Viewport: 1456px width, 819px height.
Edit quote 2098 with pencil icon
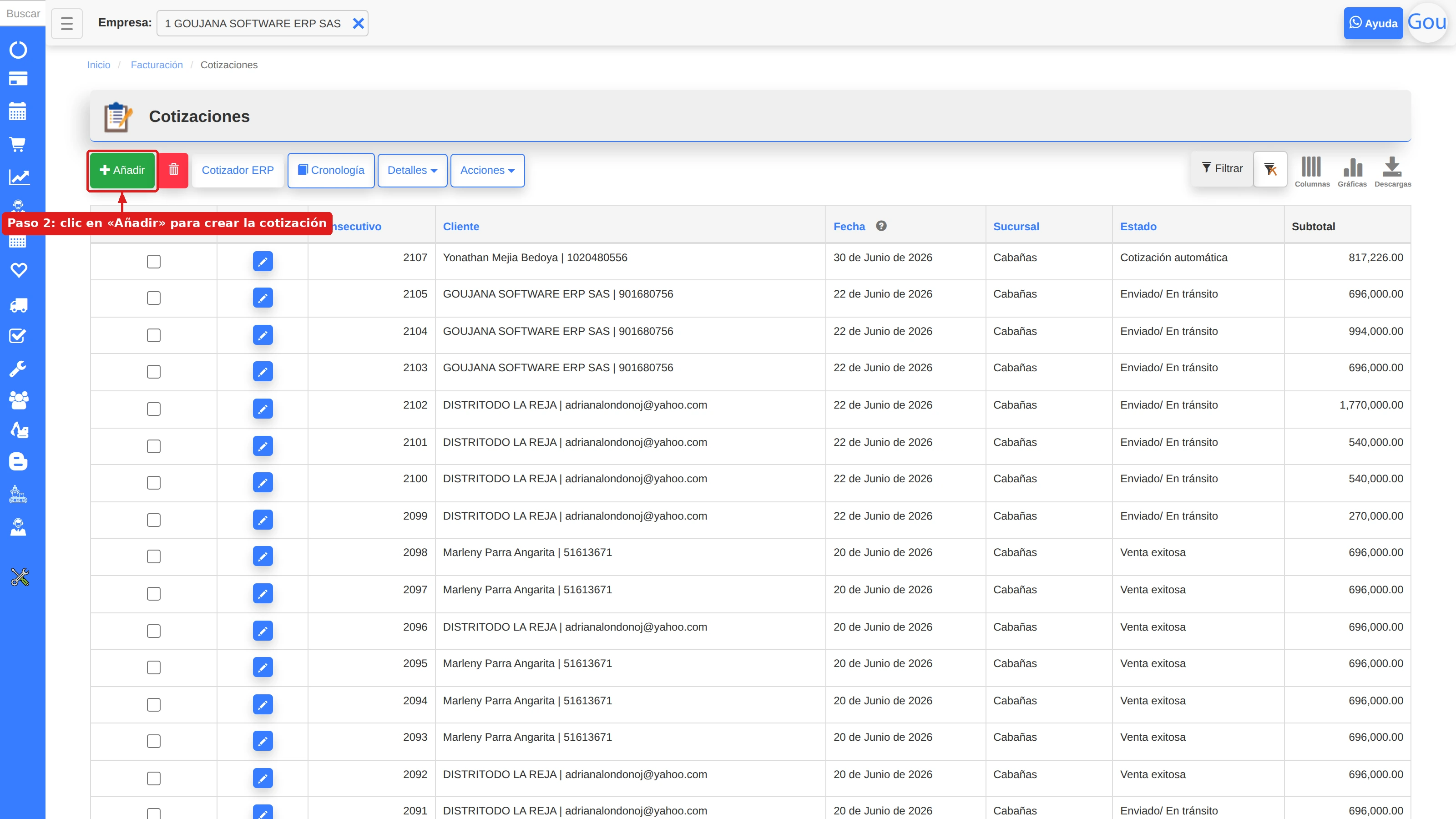tap(263, 556)
